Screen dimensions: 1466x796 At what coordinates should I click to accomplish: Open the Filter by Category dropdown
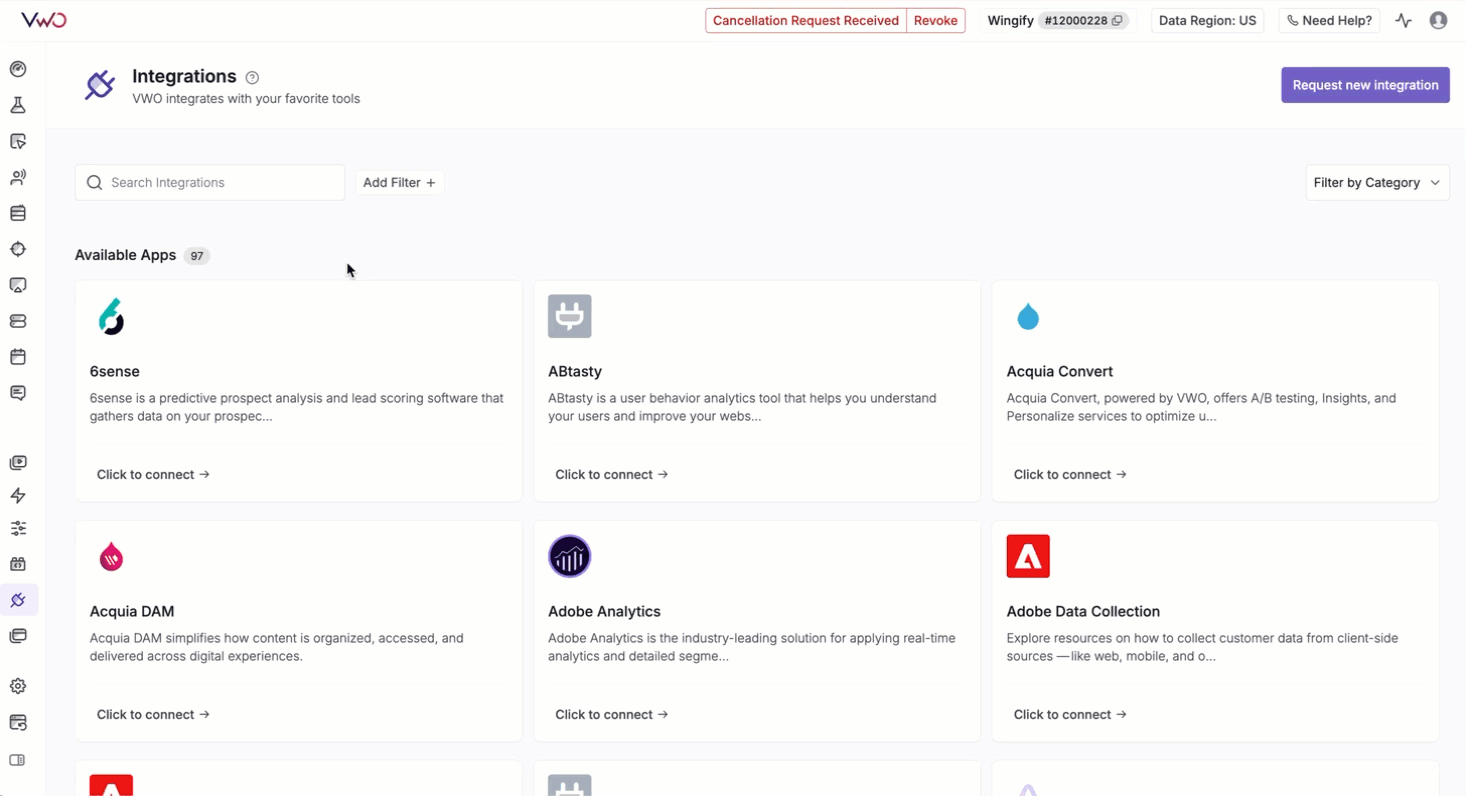1377,183
